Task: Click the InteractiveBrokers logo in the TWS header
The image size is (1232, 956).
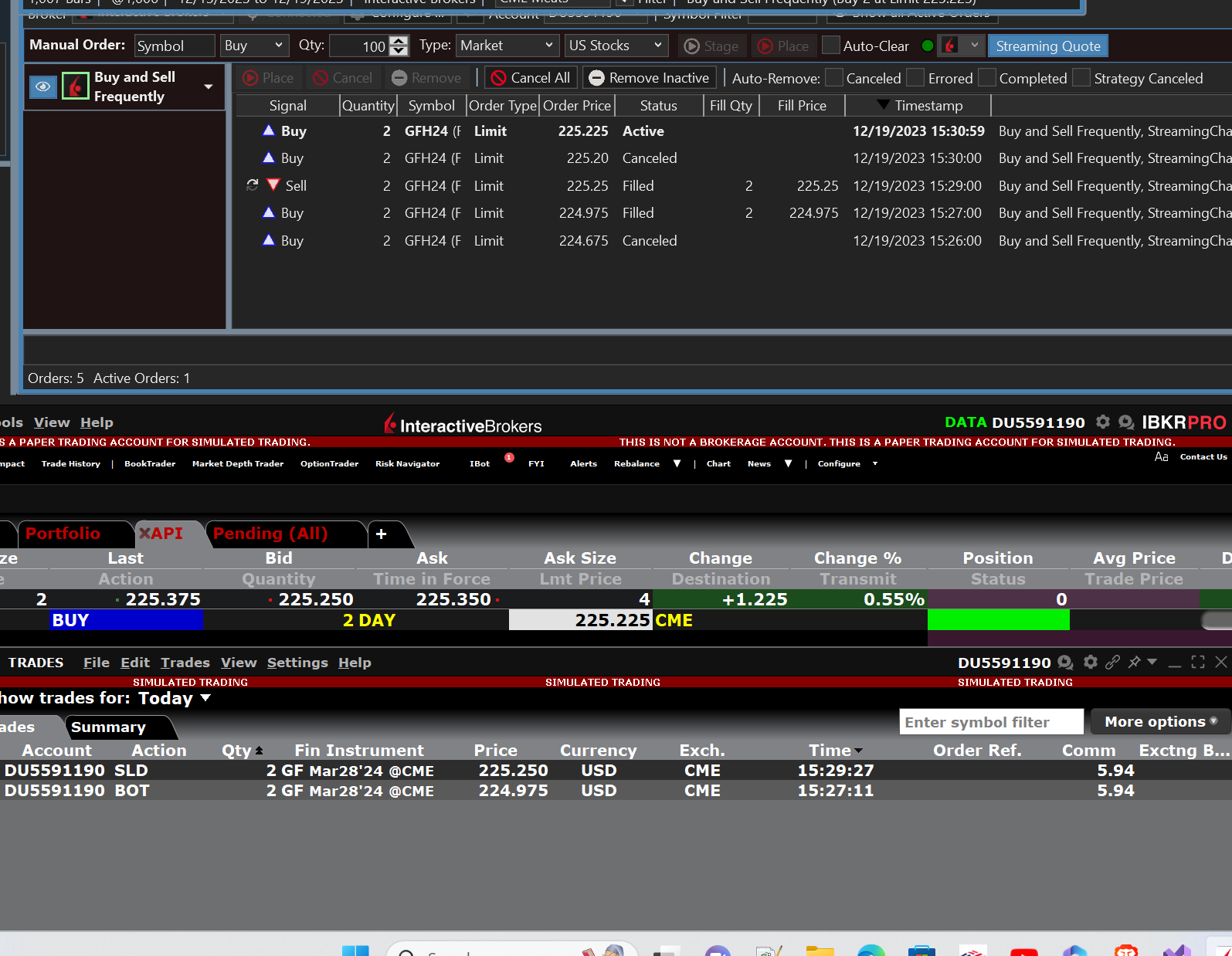Action: tap(463, 424)
